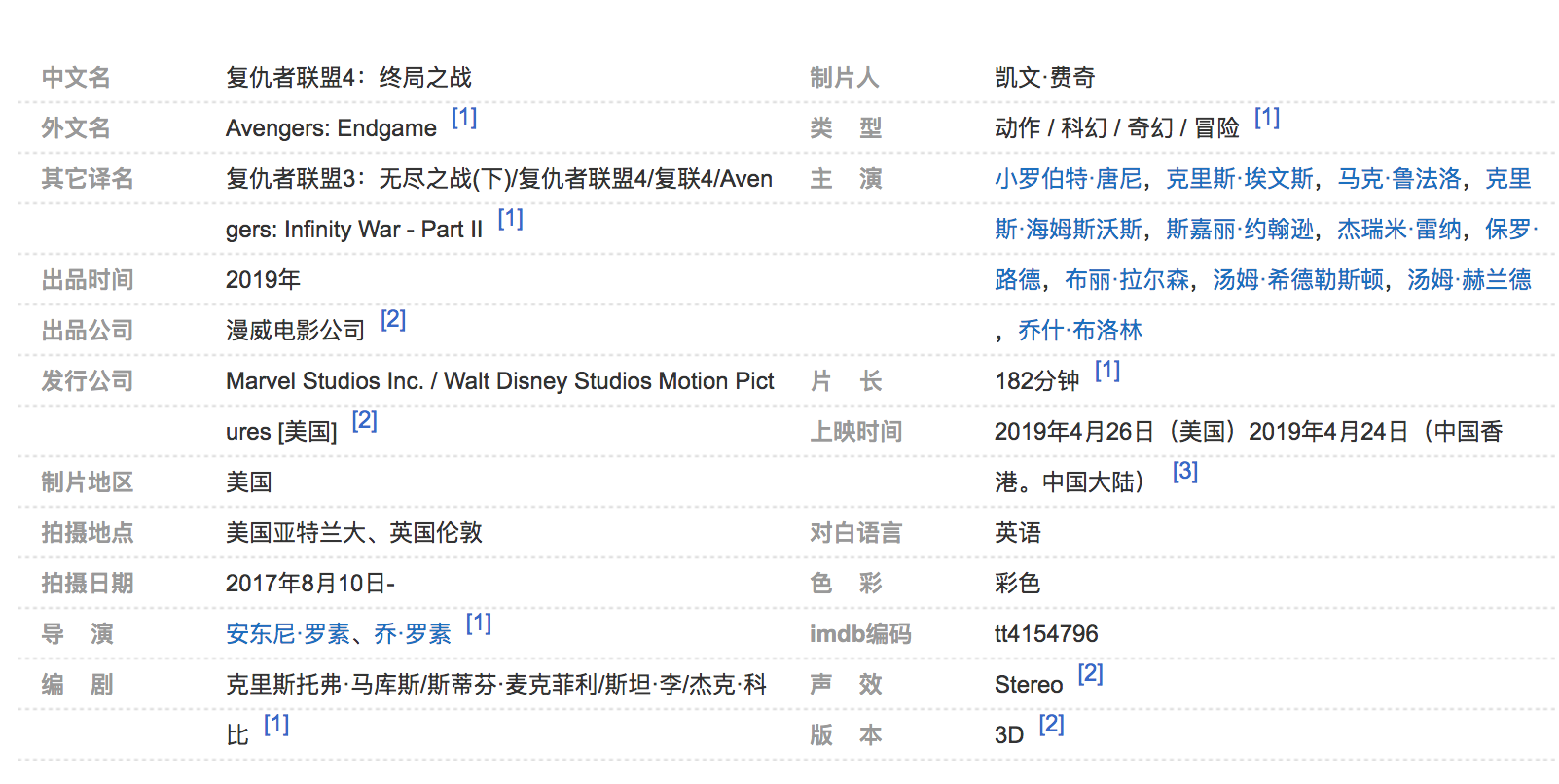The height and width of the screenshot is (784, 1559).
Task: Click the foreign title Avengers: Endgame
Action: tap(331, 128)
